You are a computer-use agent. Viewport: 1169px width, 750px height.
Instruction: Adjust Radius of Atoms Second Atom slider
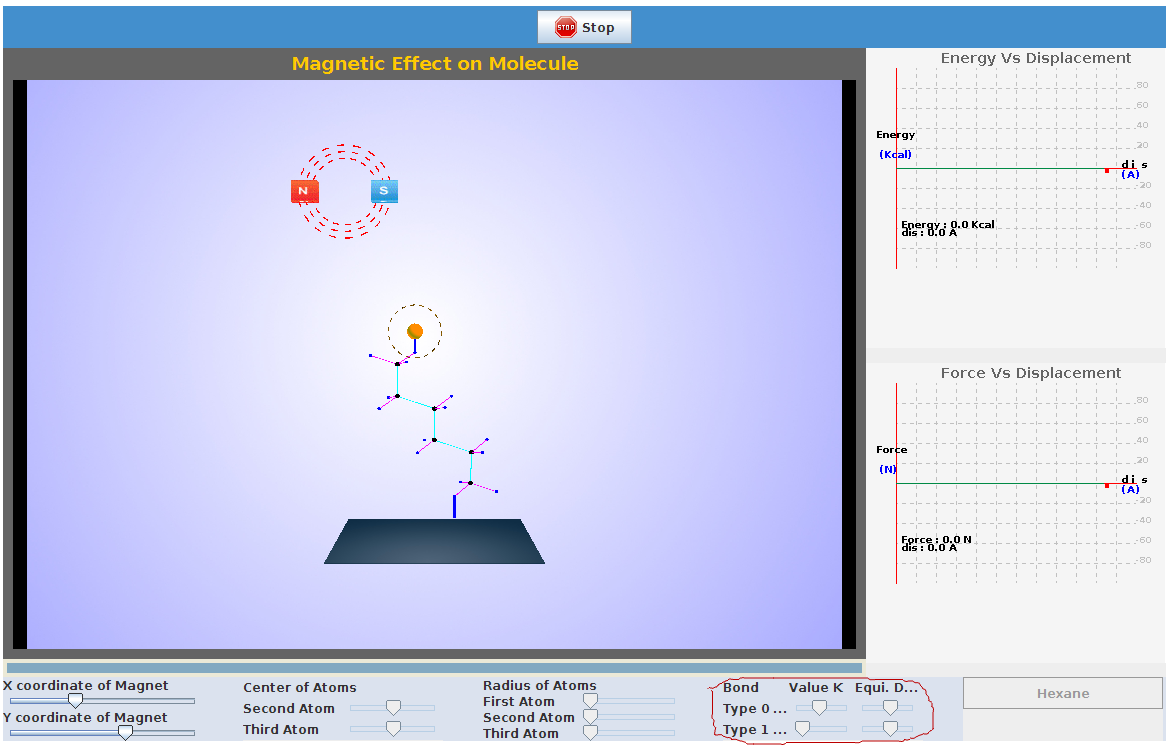(628, 716)
